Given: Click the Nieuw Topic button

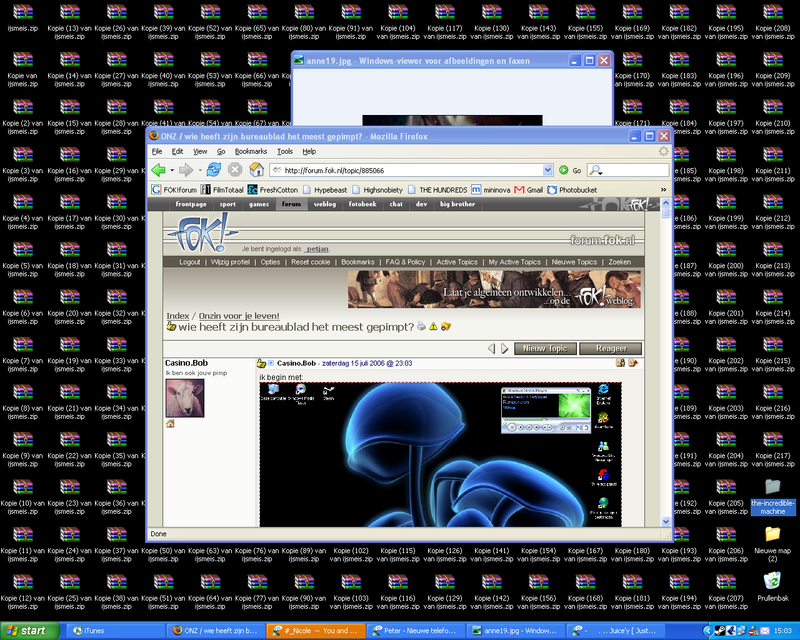Looking at the screenshot, I should click(x=545, y=349).
